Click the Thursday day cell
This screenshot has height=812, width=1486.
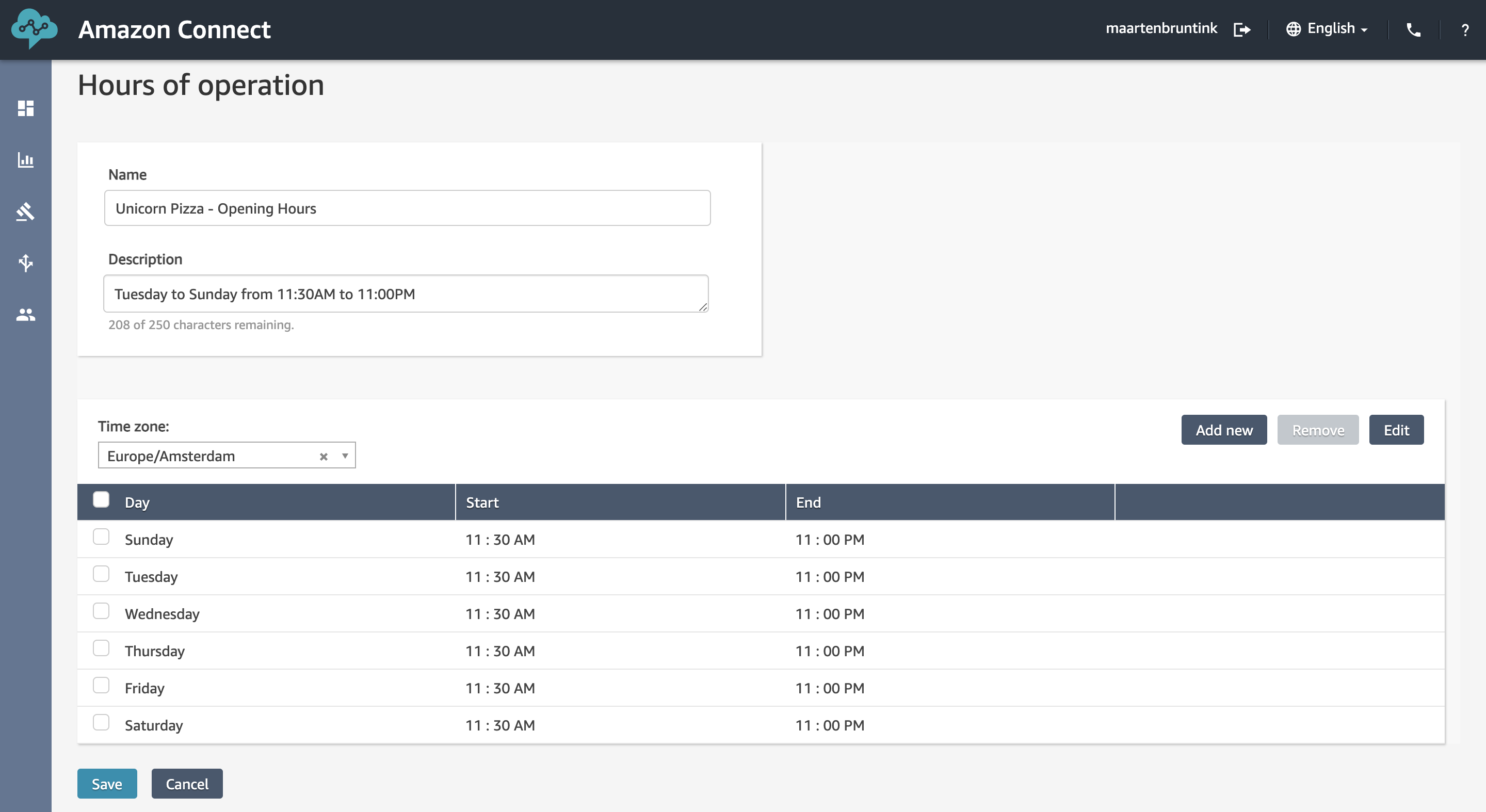point(155,651)
